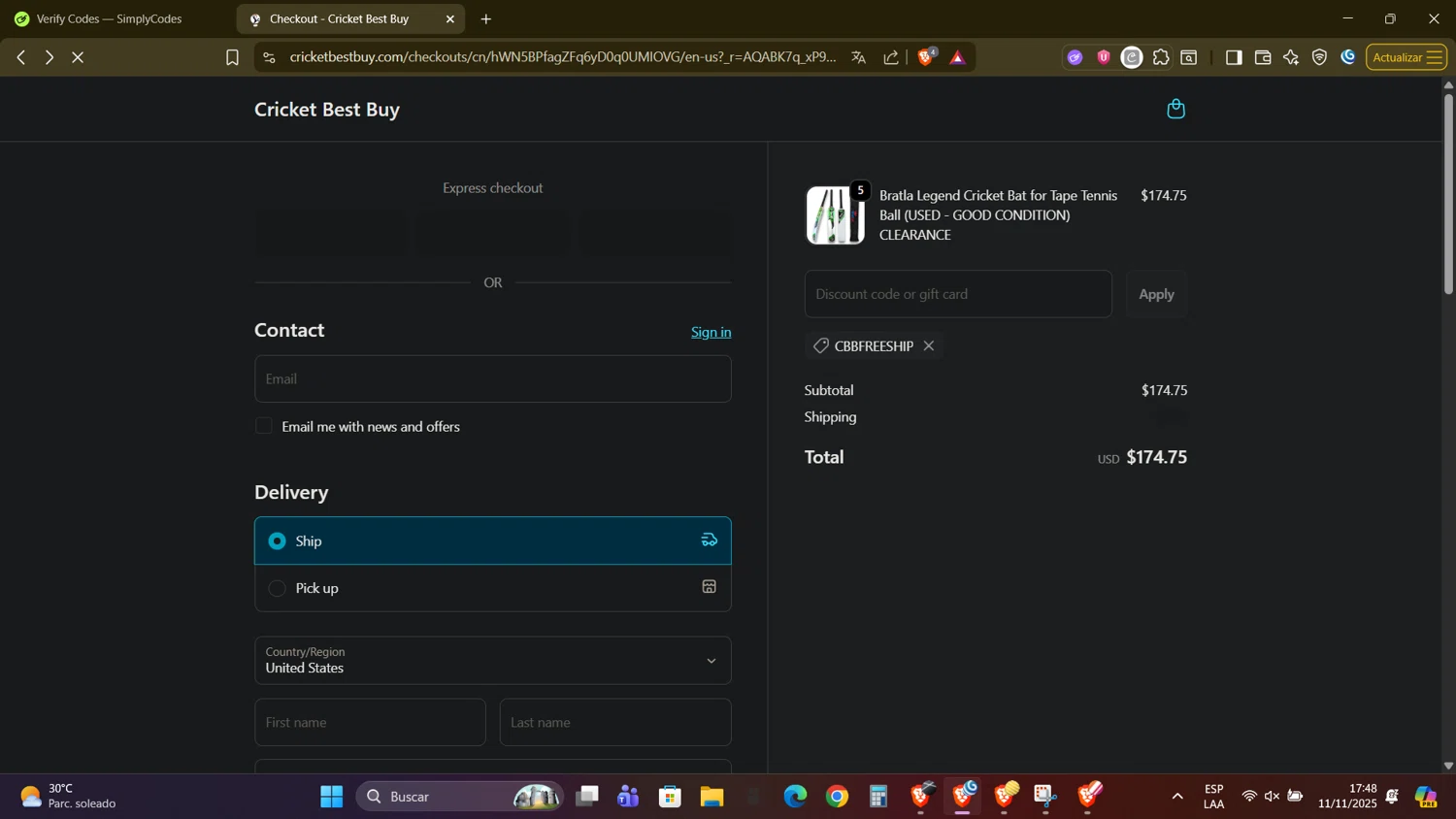This screenshot has height=819, width=1456.
Task: Click the discount tag icon beside CBBFREESHIP
Action: (821, 346)
